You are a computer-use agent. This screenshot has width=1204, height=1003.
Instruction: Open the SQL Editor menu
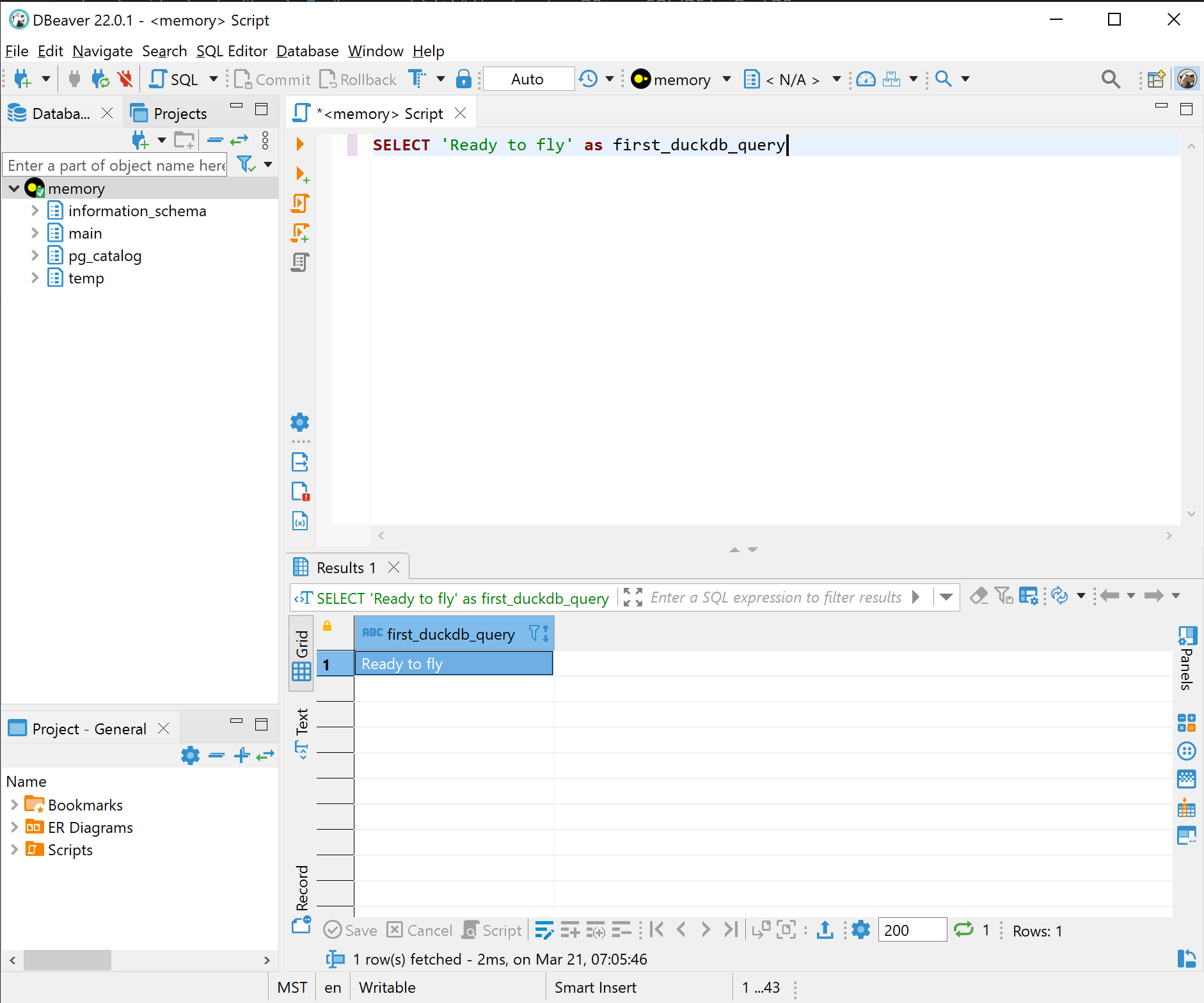[232, 51]
